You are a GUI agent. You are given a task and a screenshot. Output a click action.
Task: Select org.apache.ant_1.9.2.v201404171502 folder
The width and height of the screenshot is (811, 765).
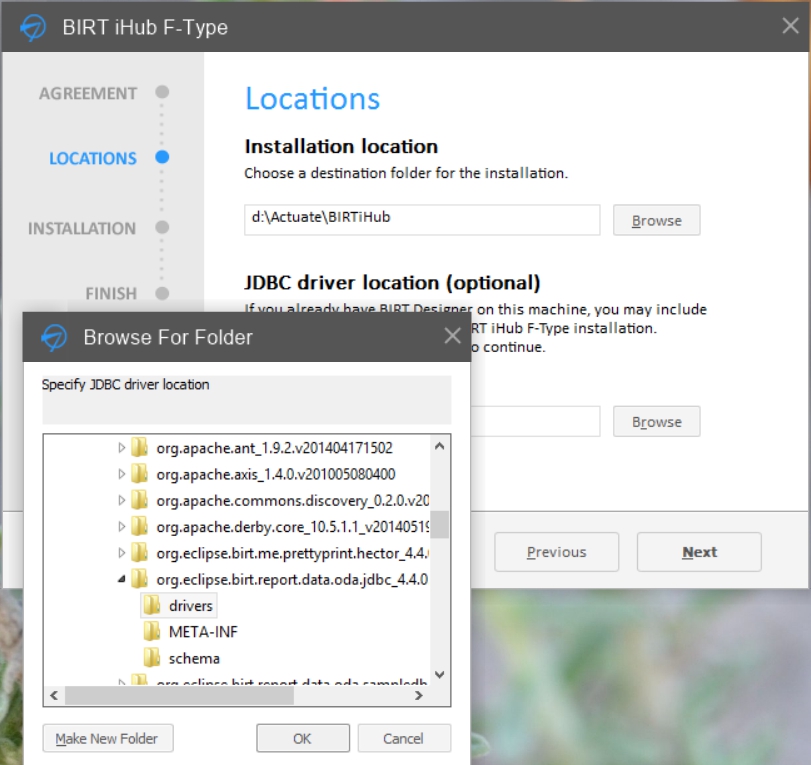click(x=275, y=448)
